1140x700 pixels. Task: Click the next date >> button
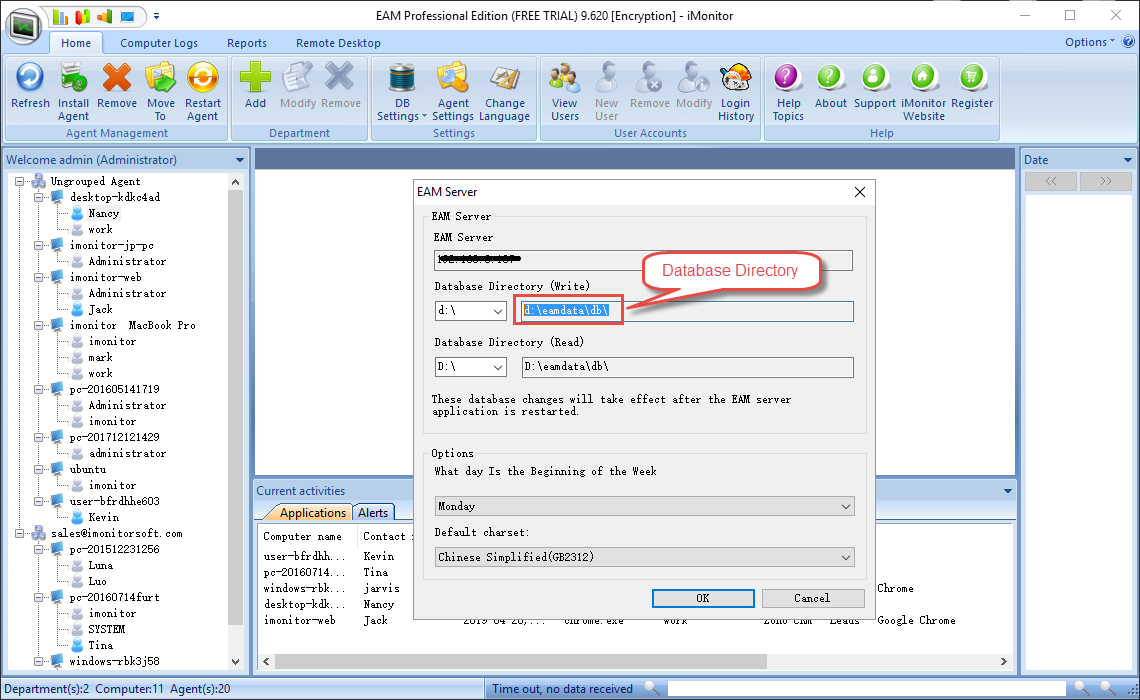(x=1106, y=181)
